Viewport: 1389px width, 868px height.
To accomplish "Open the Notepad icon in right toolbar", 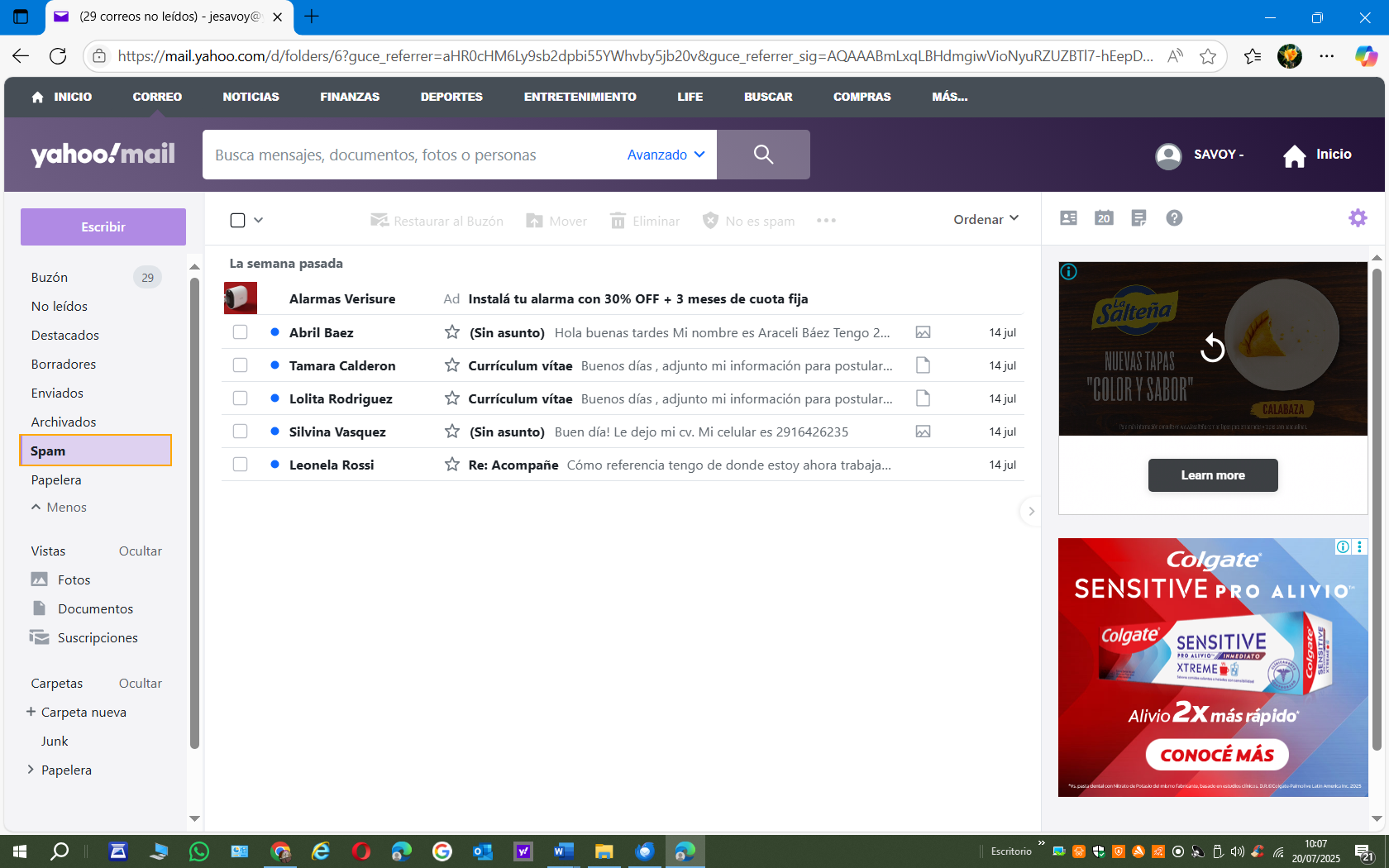I will (x=1138, y=218).
